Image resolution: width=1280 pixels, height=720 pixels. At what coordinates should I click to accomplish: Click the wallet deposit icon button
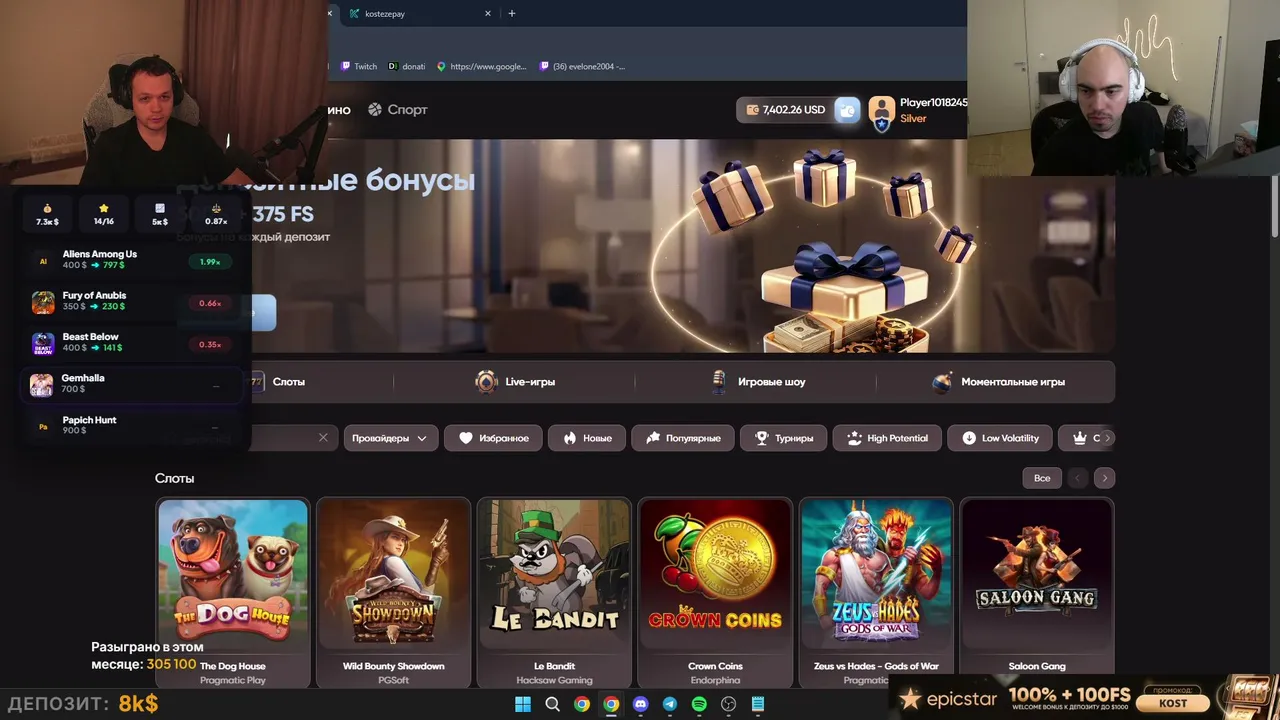[x=847, y=110]
